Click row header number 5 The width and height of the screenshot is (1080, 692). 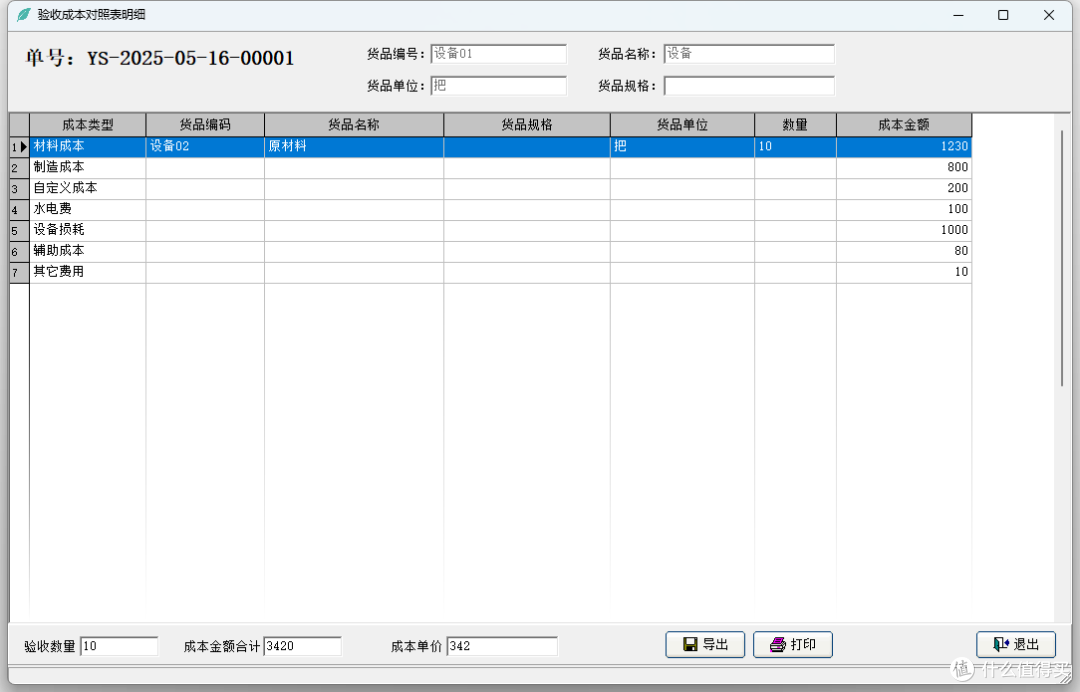pyautogui.click(x=19, y=230)
